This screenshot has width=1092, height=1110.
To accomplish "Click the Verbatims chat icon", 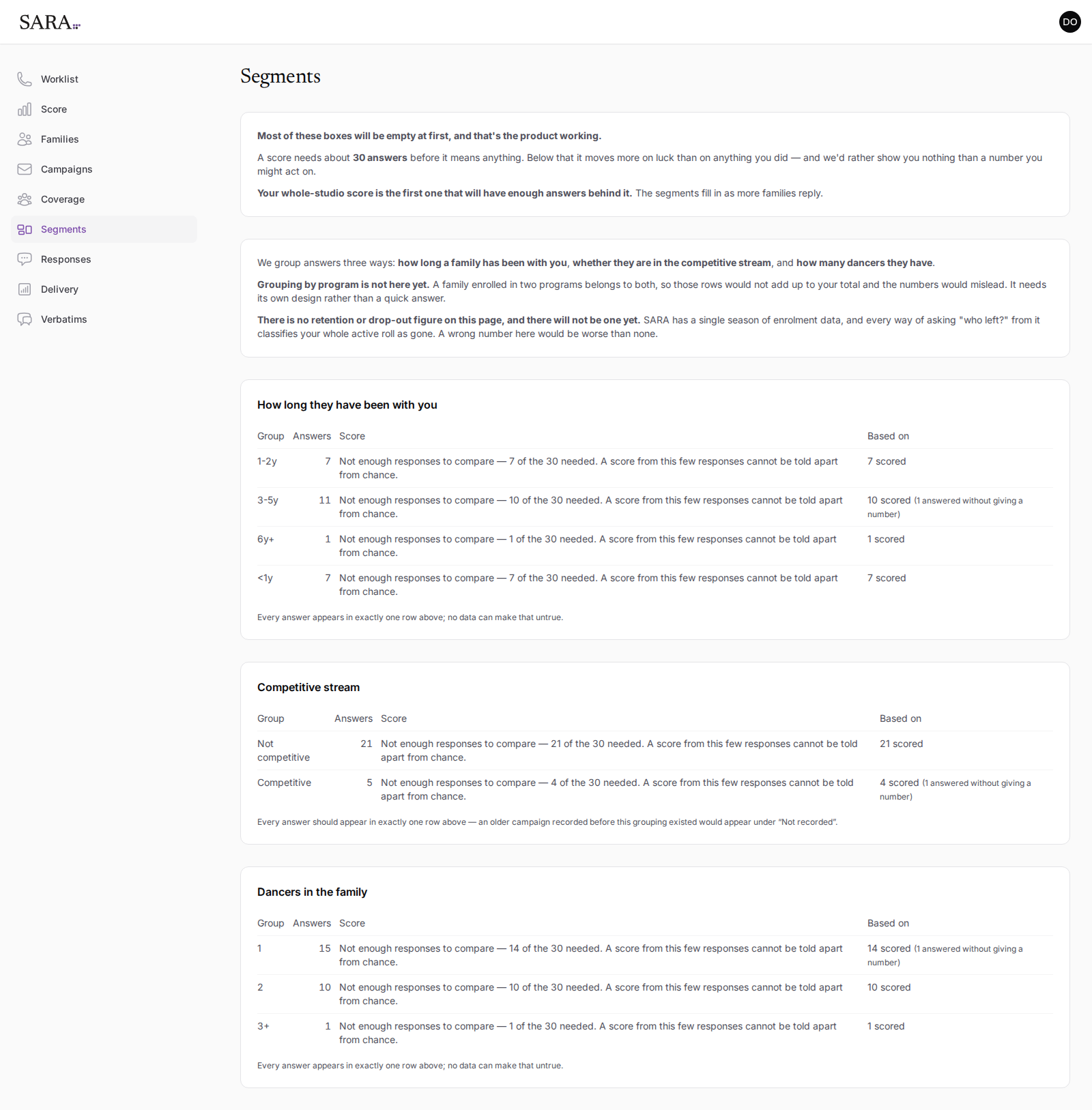I will click(x=25, y=319).
